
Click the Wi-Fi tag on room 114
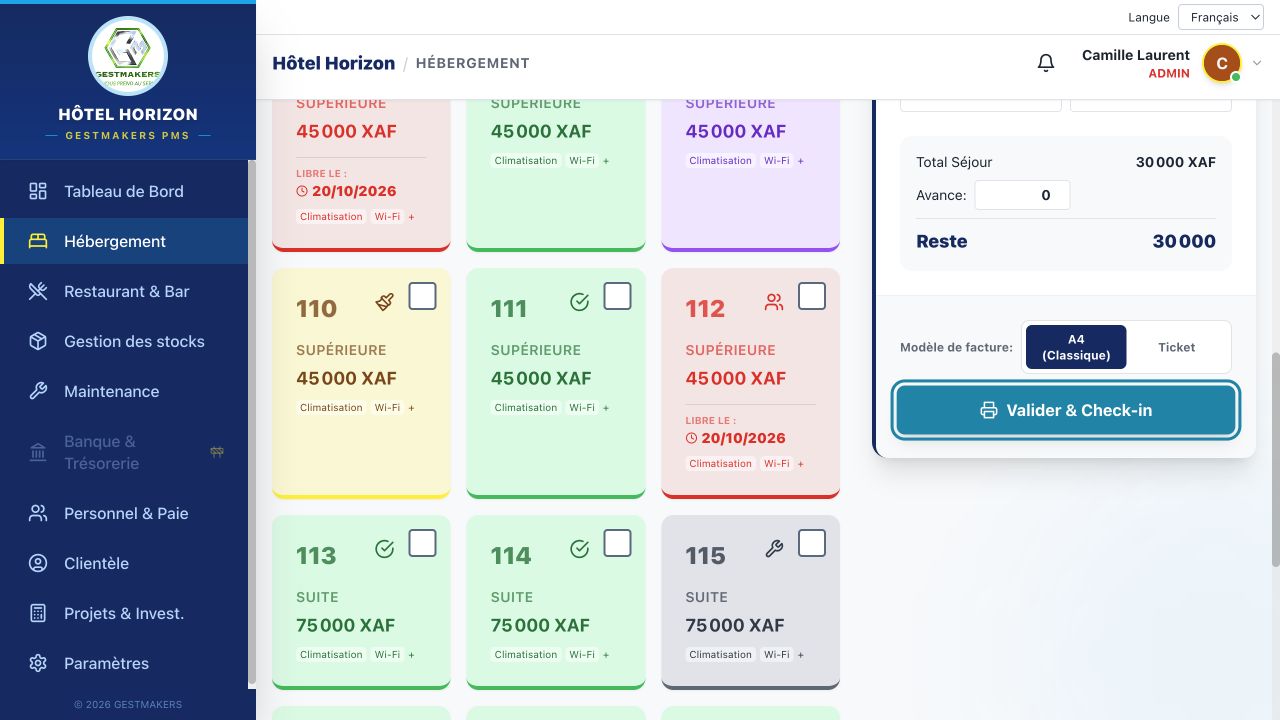pos(581,655)
